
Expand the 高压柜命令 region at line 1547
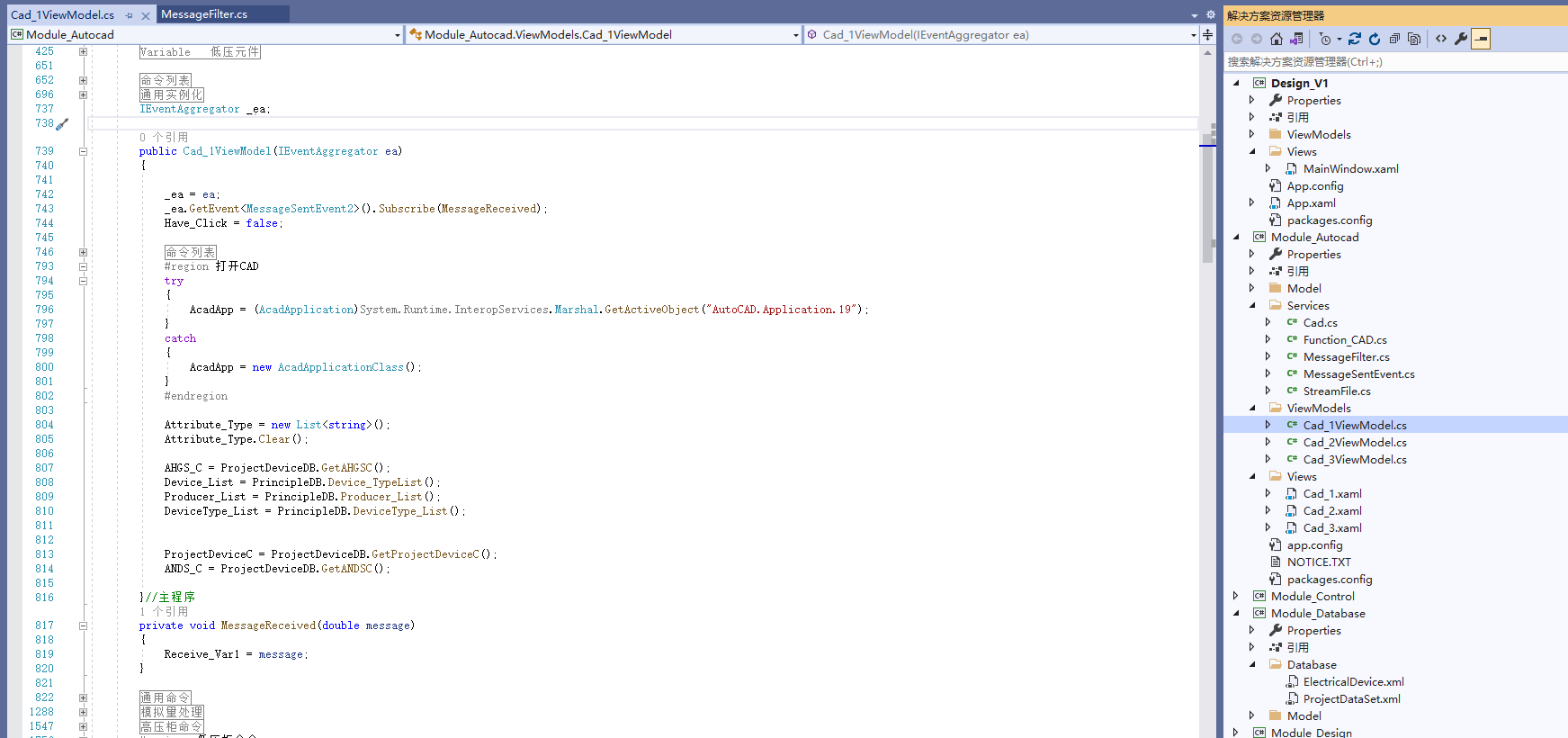click(83, 726)
